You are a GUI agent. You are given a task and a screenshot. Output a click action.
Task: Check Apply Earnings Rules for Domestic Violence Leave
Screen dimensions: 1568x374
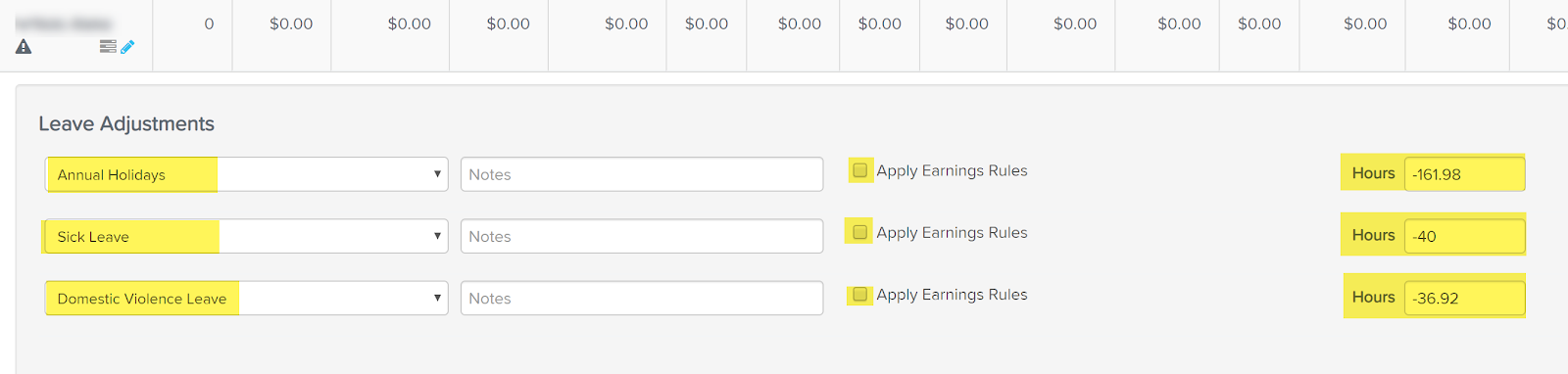860,295
